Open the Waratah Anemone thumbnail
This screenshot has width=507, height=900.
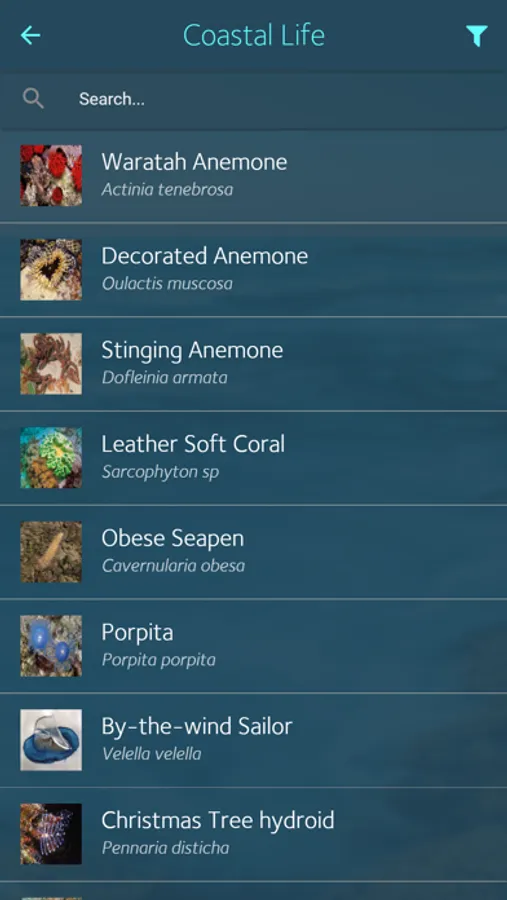point(51,175)
